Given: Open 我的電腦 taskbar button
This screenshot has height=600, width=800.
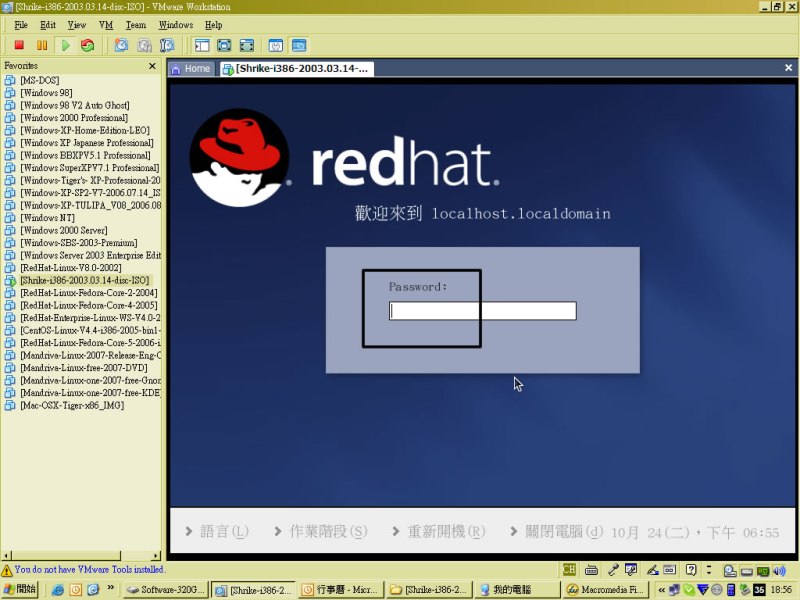Looking at the screenshot, I should pos(516,590).
